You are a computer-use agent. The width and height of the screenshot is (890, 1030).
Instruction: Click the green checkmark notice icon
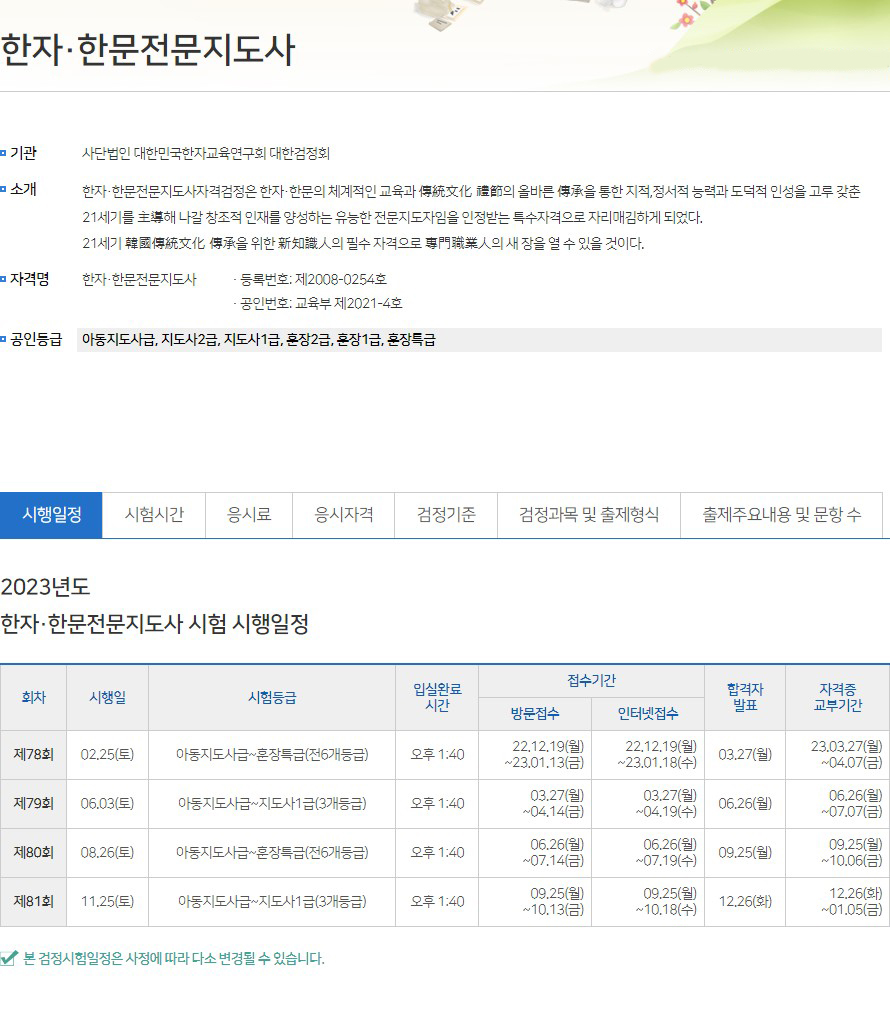pos(9,958)
